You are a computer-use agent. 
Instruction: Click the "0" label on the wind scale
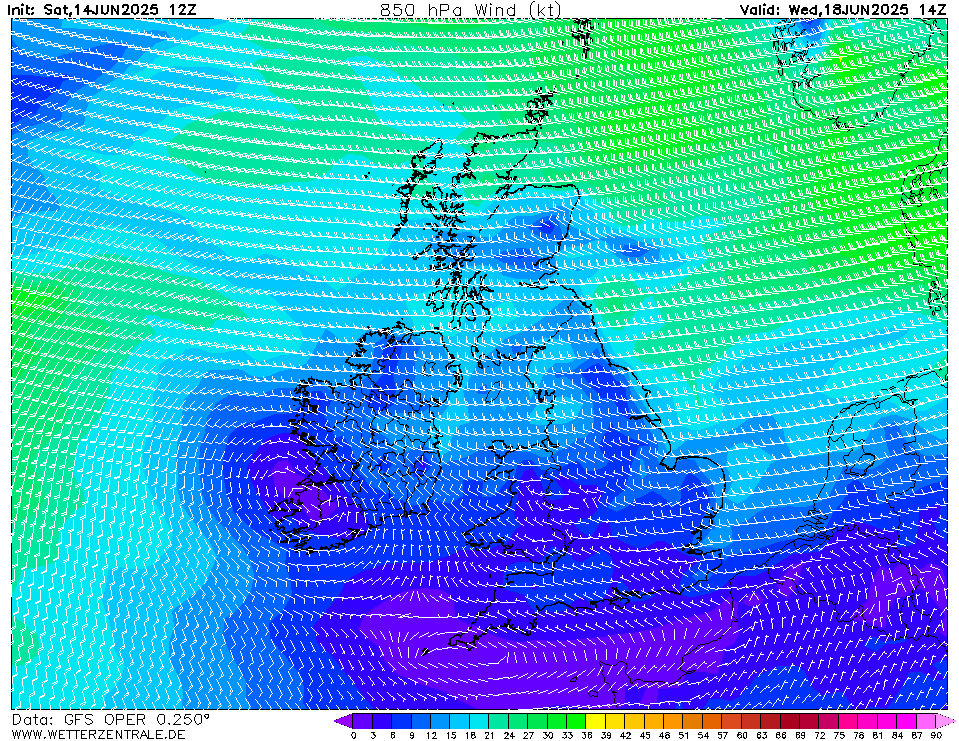click(x=354, y=735)
